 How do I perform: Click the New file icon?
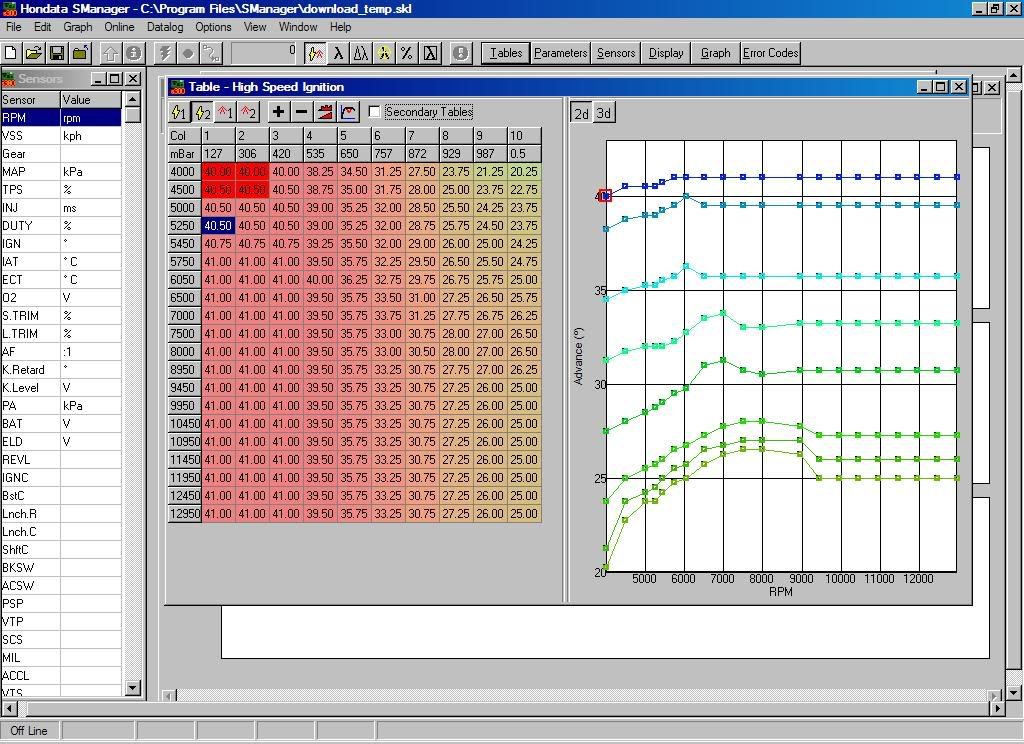(11, 53)
